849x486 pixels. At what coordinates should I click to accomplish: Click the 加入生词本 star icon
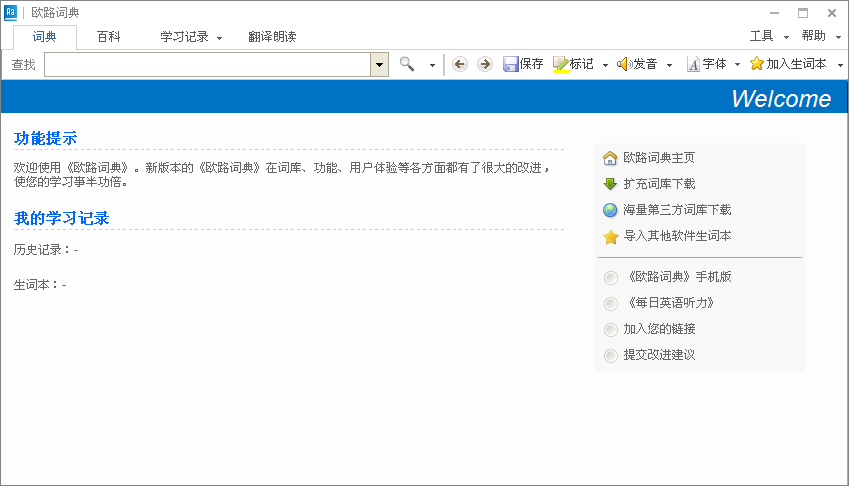[756, 64]
